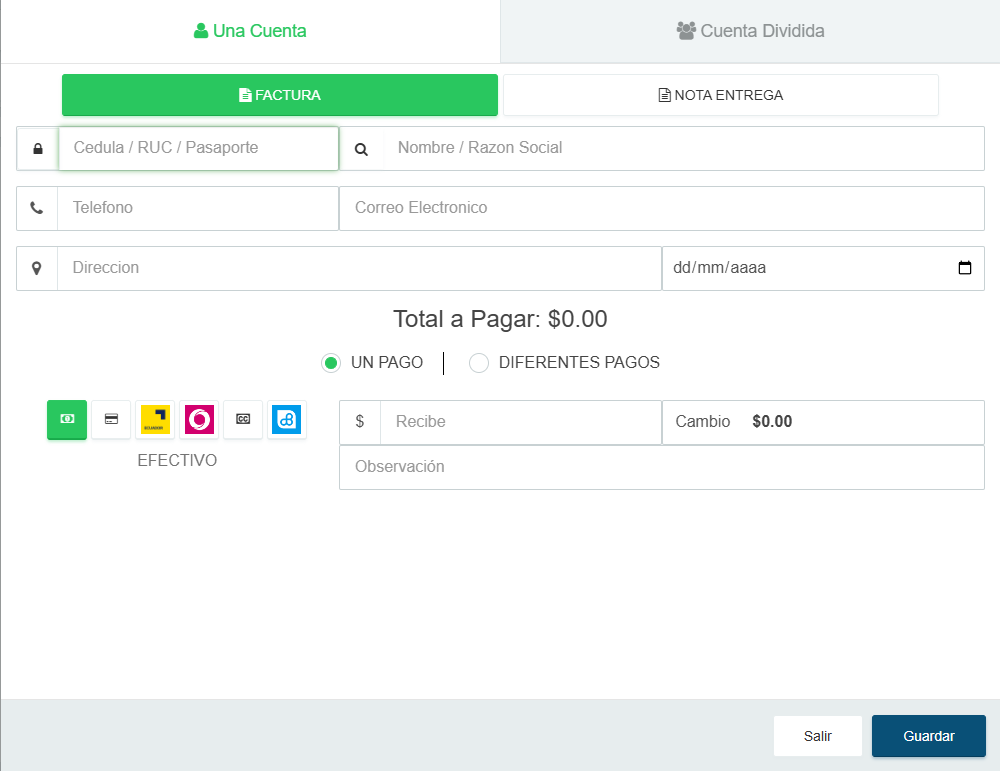Click the search magnifier icon beside Nombre
This screenshot has width=1000, height=771.
click(361, 149)
